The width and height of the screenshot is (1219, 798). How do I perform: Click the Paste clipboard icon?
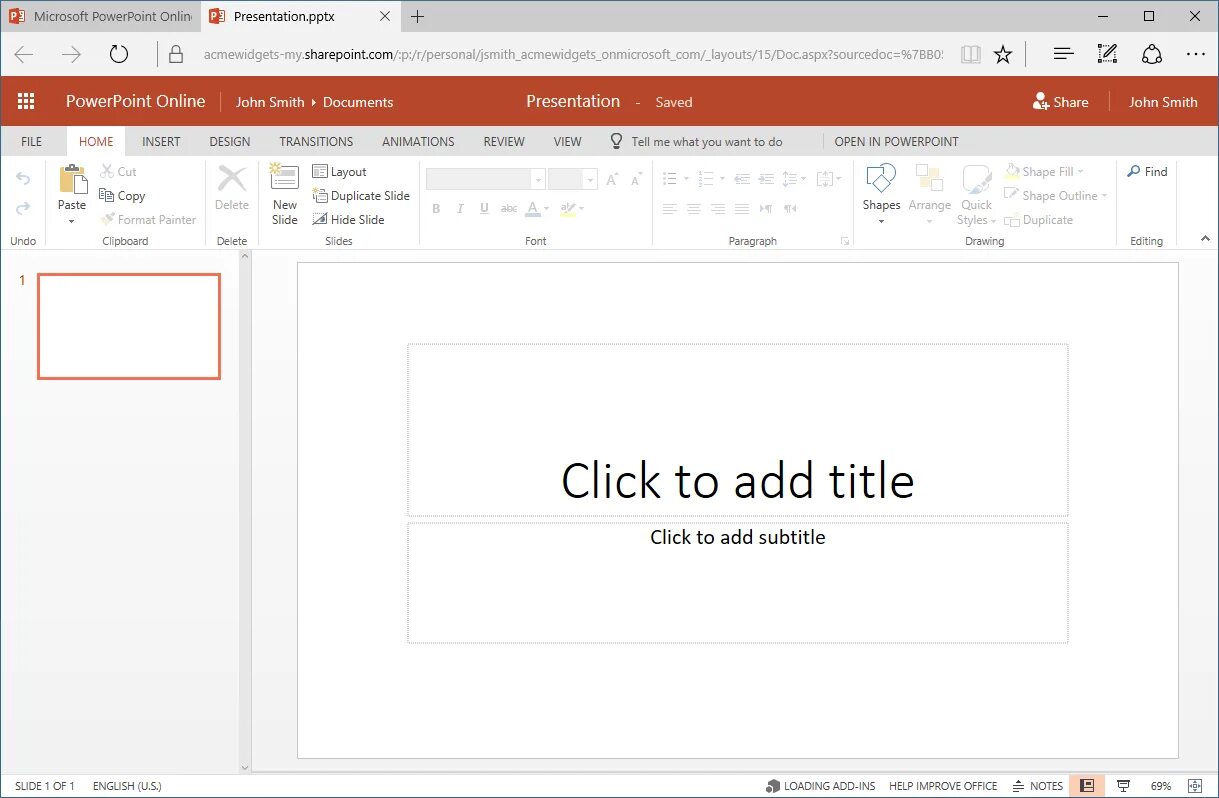coord(72,180)
